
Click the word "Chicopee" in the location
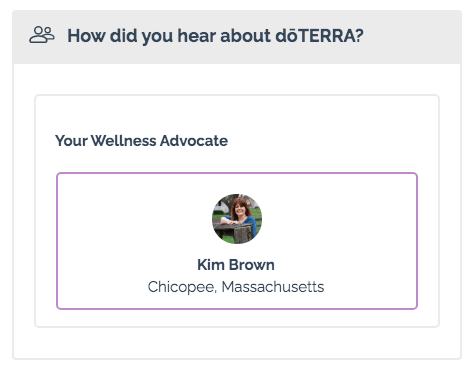[x=182, y=287]
